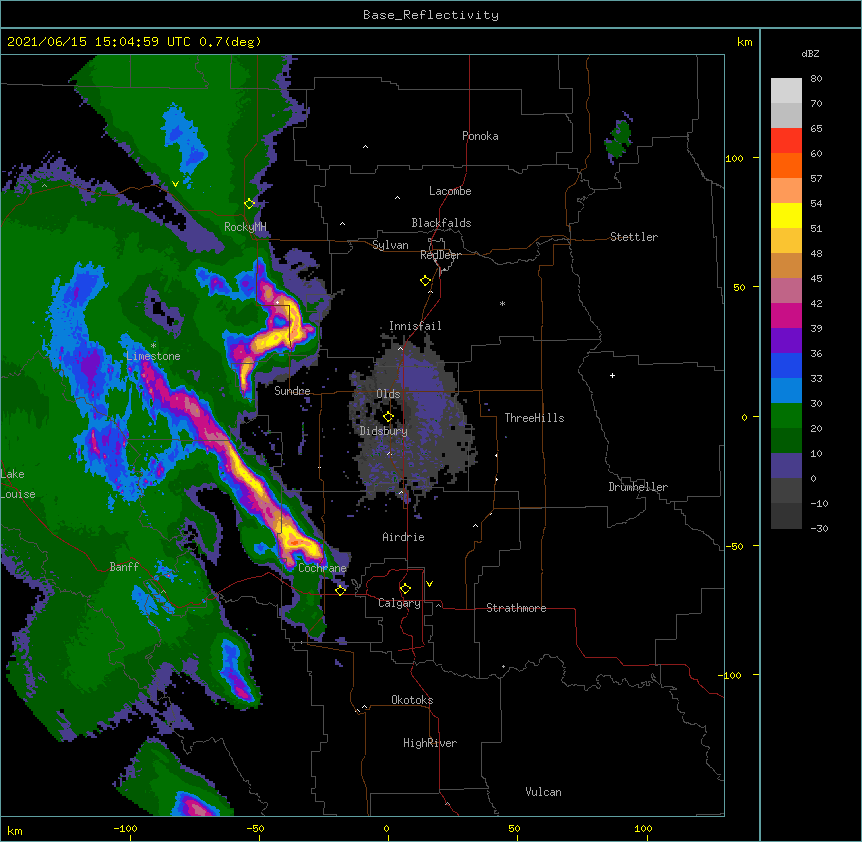Click the intense yellow storm core north of Cochrane
The image size is (862, 842).
point(300,544)
